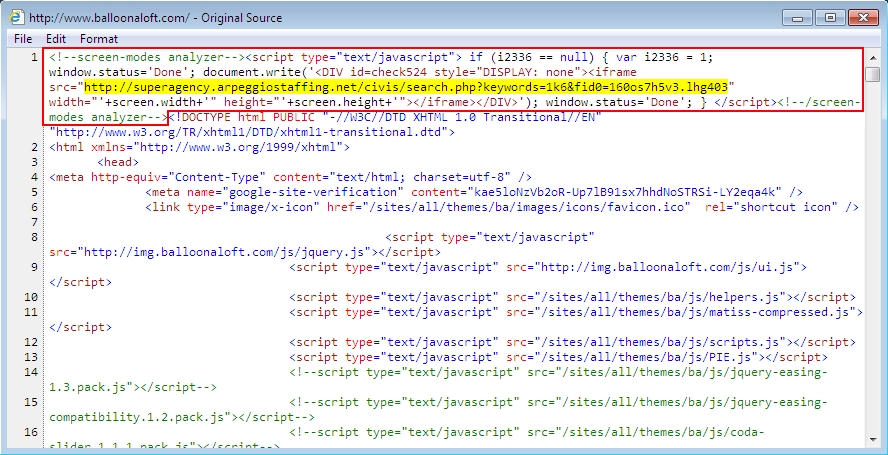Image resolution: width=888 pixels, height=455 pixels.
Task: Click the google-site-verification meta tag
Action: pyautogui.click(x=474, y=192)
